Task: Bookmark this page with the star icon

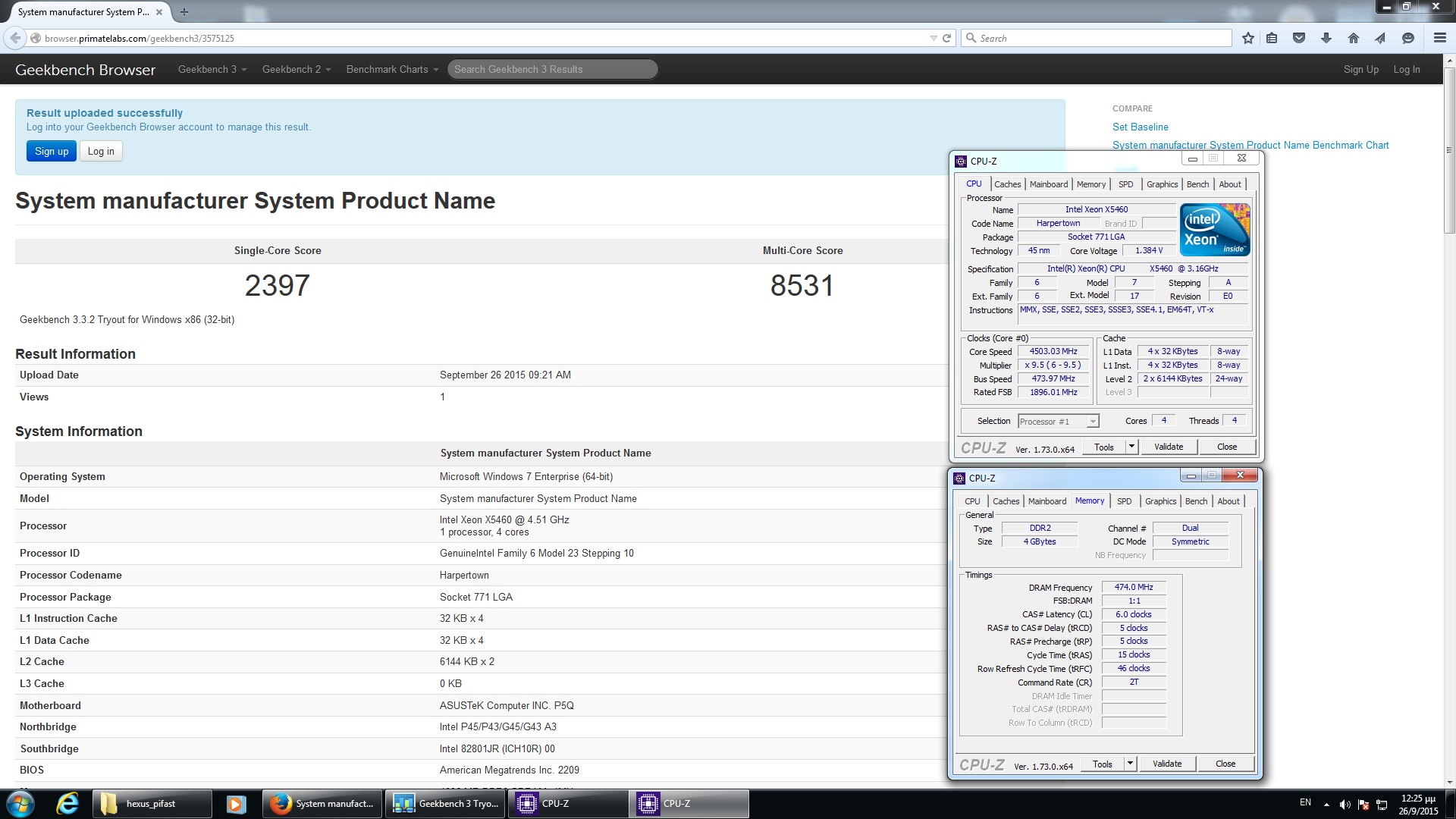Action: (x=1247, y=38)
